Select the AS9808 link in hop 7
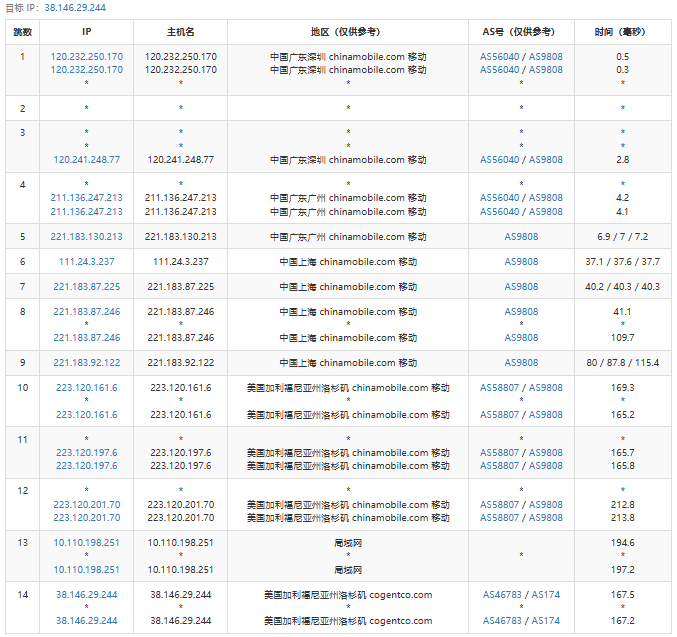 [521, 287]
